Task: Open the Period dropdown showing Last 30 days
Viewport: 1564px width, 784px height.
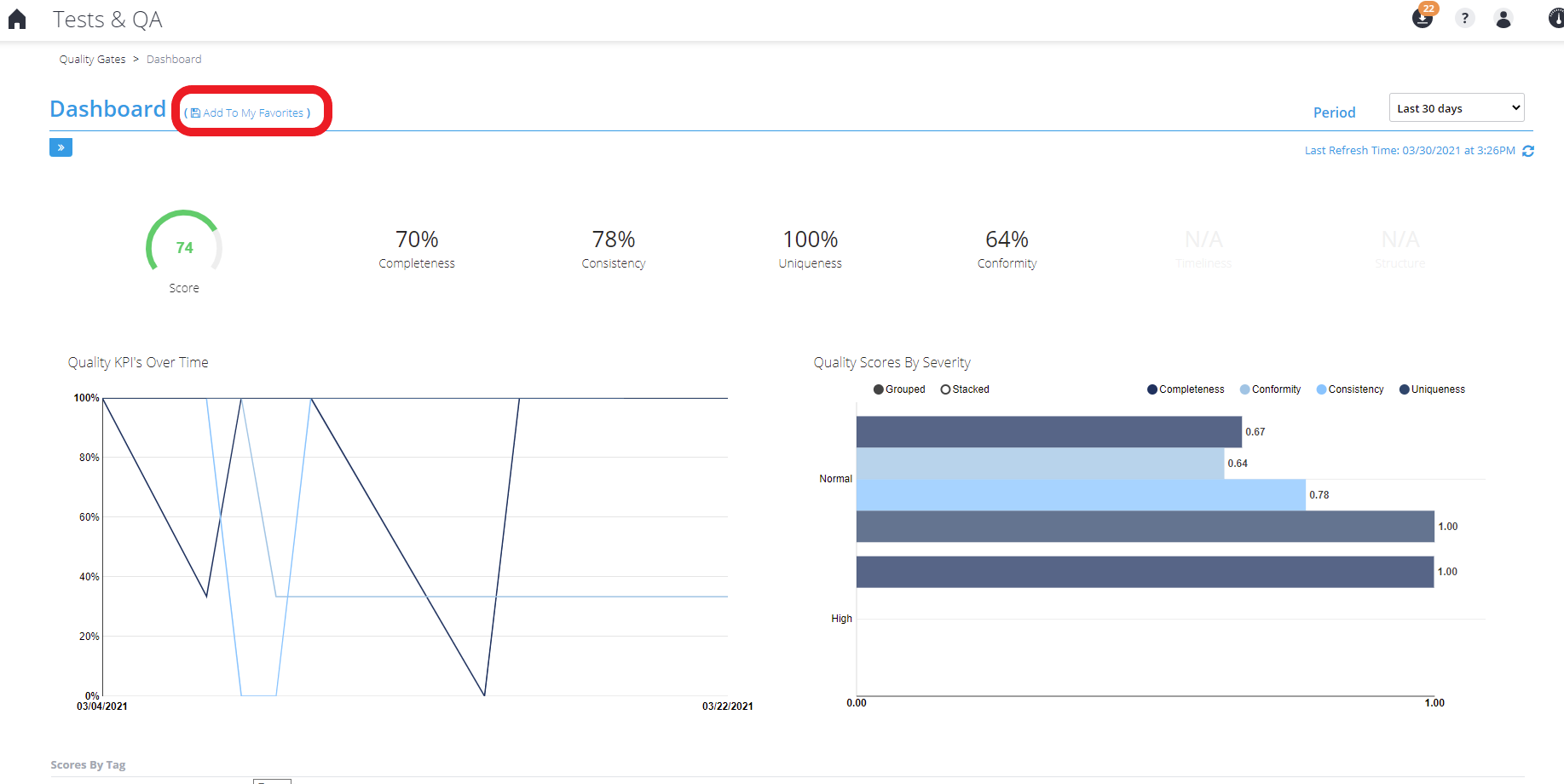Action: 1457,108
